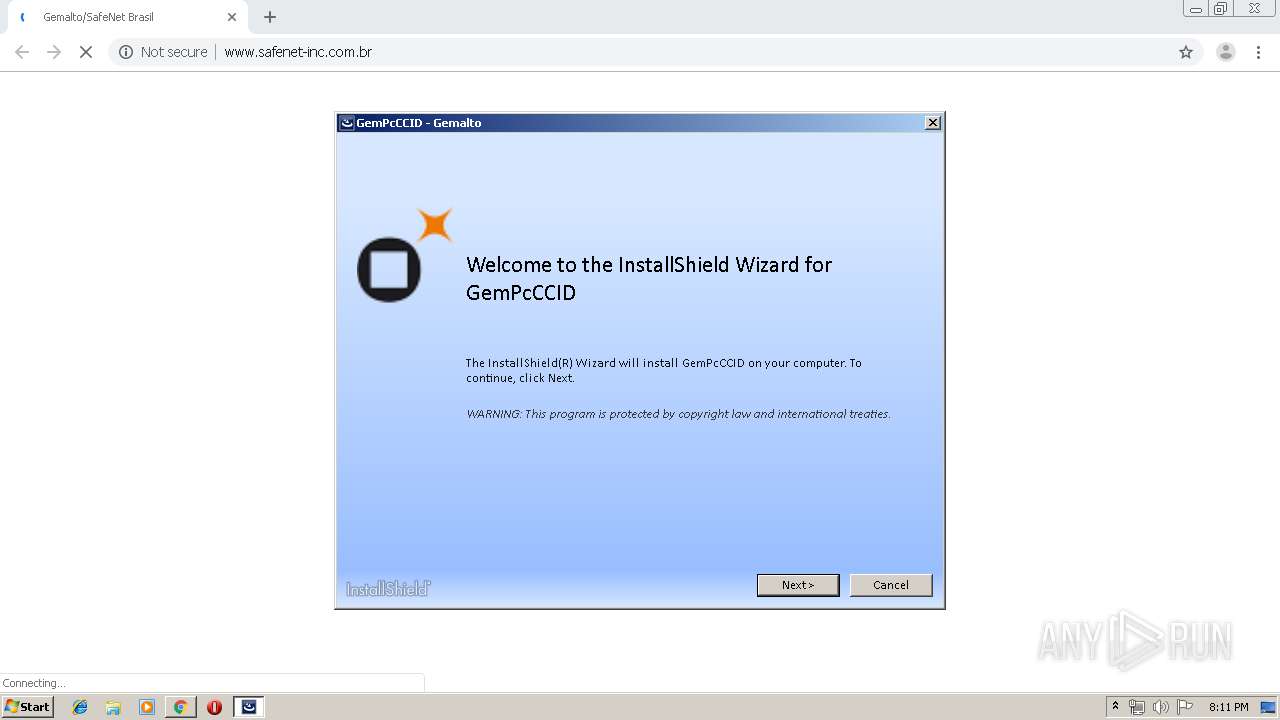
Task: Open Action Center flag icon
Action: point(1185,707)
